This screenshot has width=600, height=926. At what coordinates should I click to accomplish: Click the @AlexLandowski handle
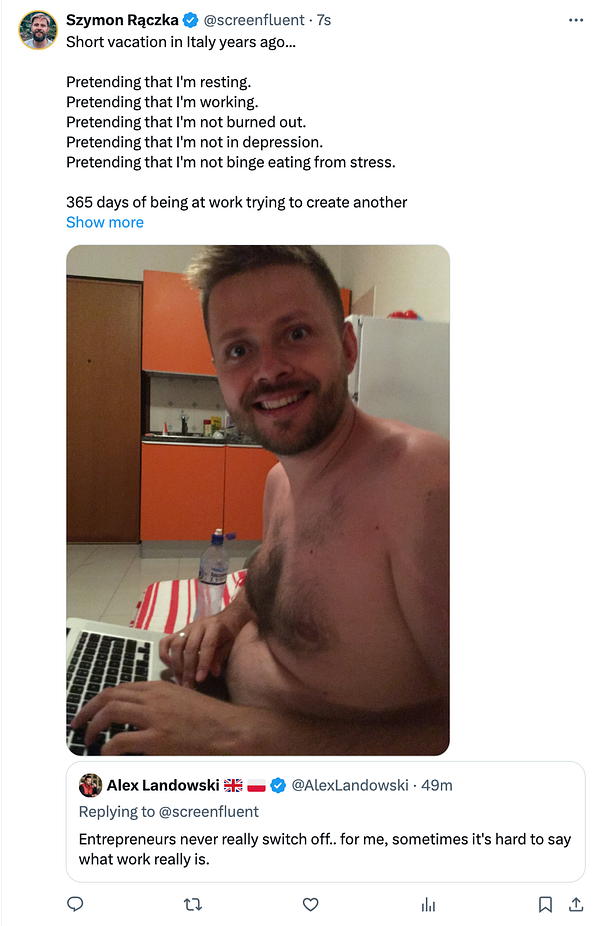(350, 785)
